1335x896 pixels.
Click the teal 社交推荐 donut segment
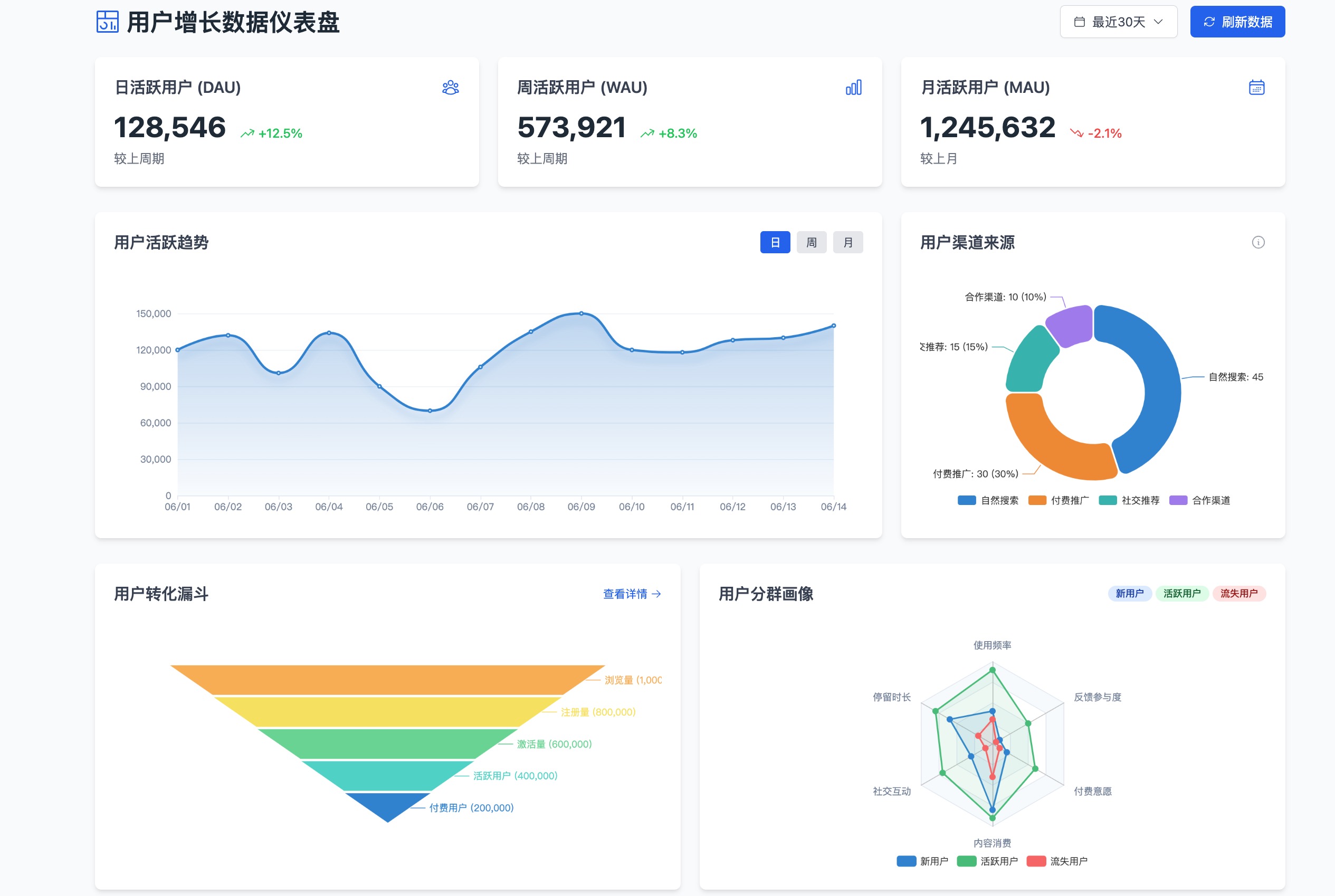coord(1031,360)
